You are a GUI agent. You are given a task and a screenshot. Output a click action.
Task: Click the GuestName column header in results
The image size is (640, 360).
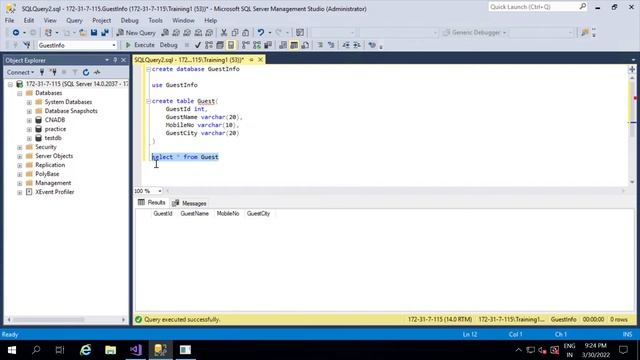point(194,213)
